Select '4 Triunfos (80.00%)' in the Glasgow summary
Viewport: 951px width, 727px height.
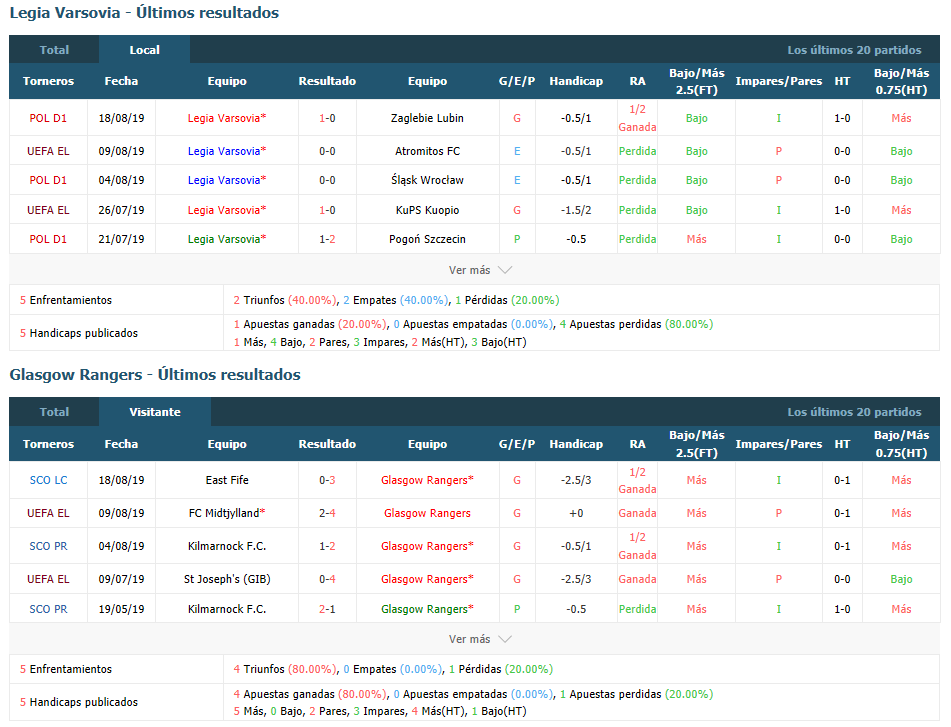[x=285, y=669]
